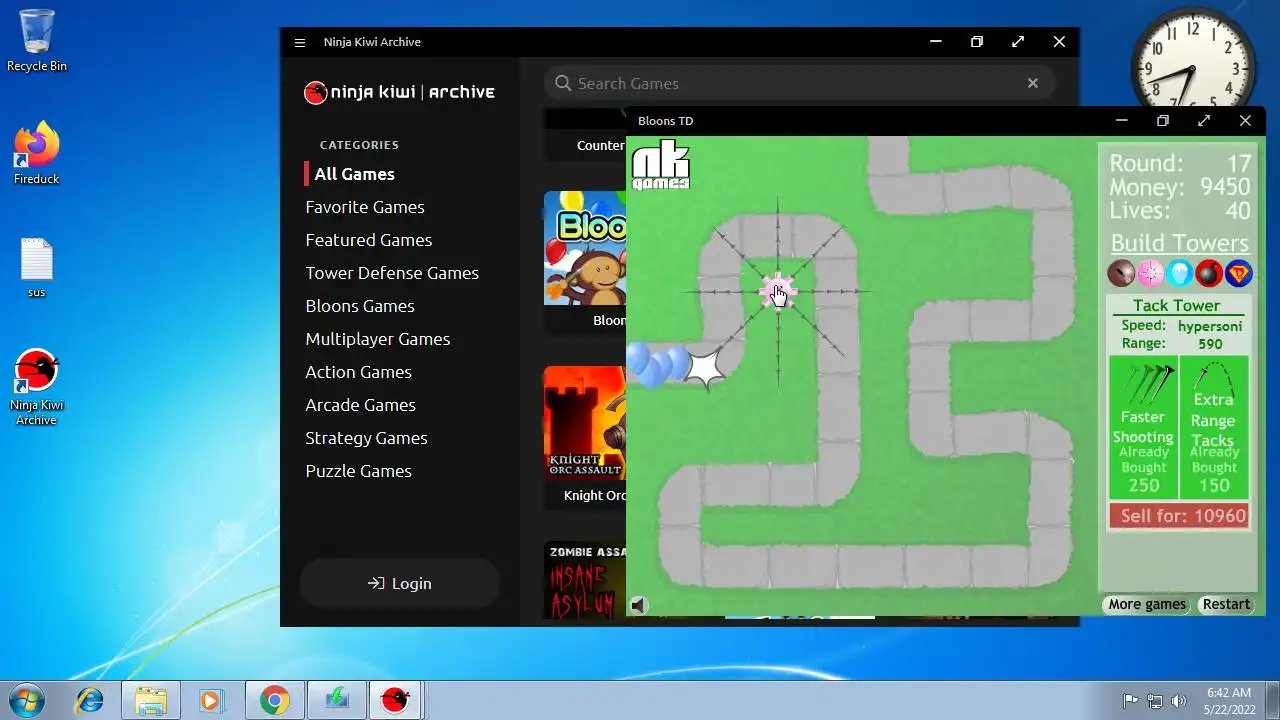
Task: Click the taskbar date and time
Action: (1229, 700)
